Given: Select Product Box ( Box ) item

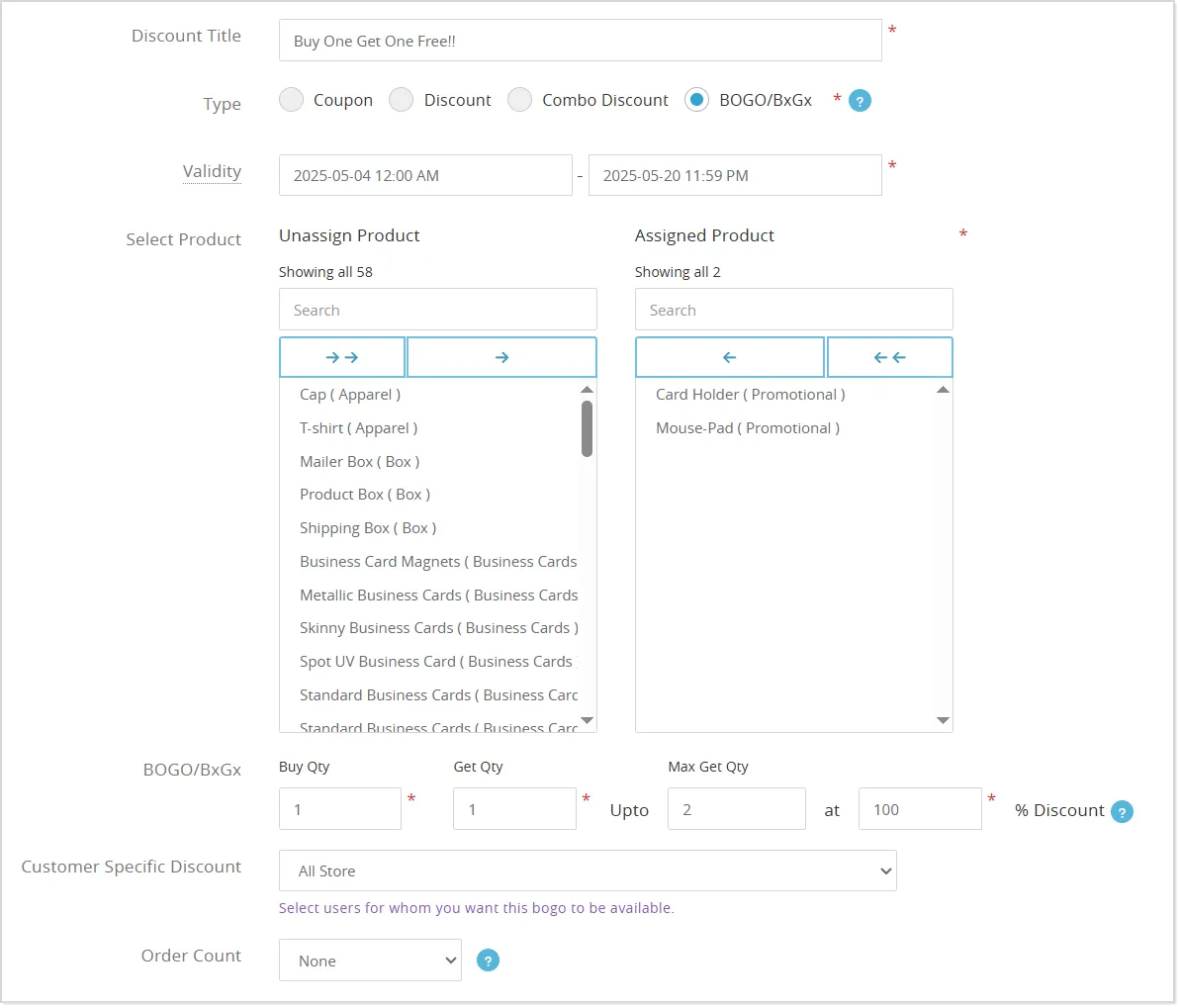Looking at the screenshot, I should point(365,496).
